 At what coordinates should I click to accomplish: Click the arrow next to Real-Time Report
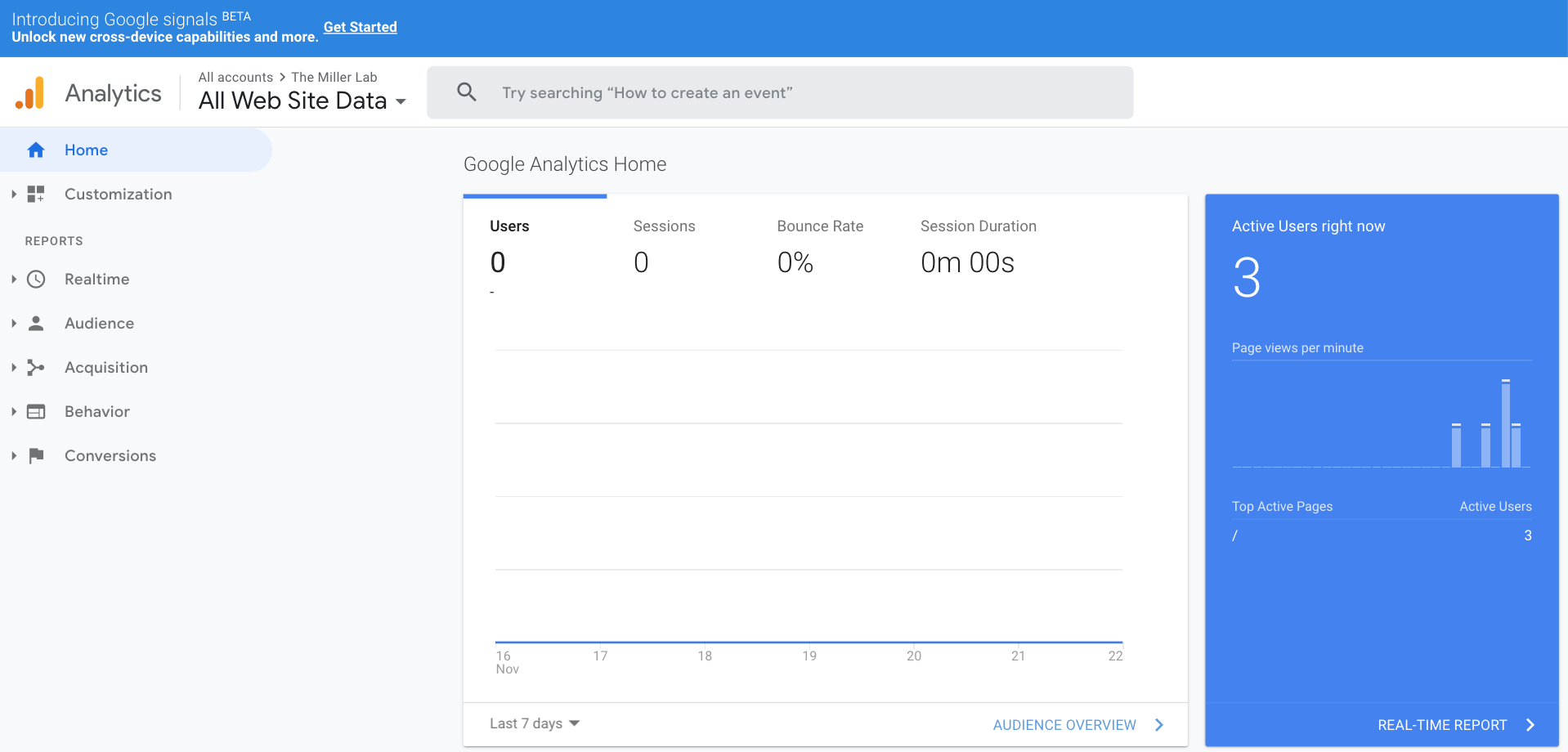click(1530, 725)
